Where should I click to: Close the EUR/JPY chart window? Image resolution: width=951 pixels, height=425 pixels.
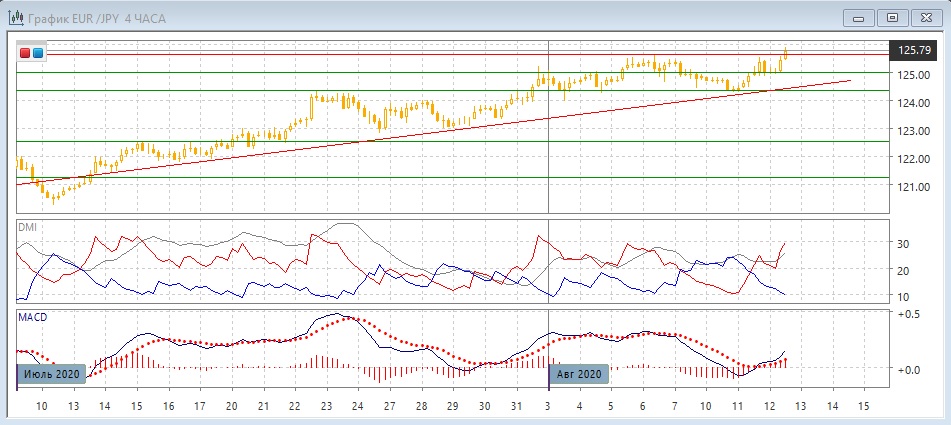pyautogui.click(x=925, y=16)
